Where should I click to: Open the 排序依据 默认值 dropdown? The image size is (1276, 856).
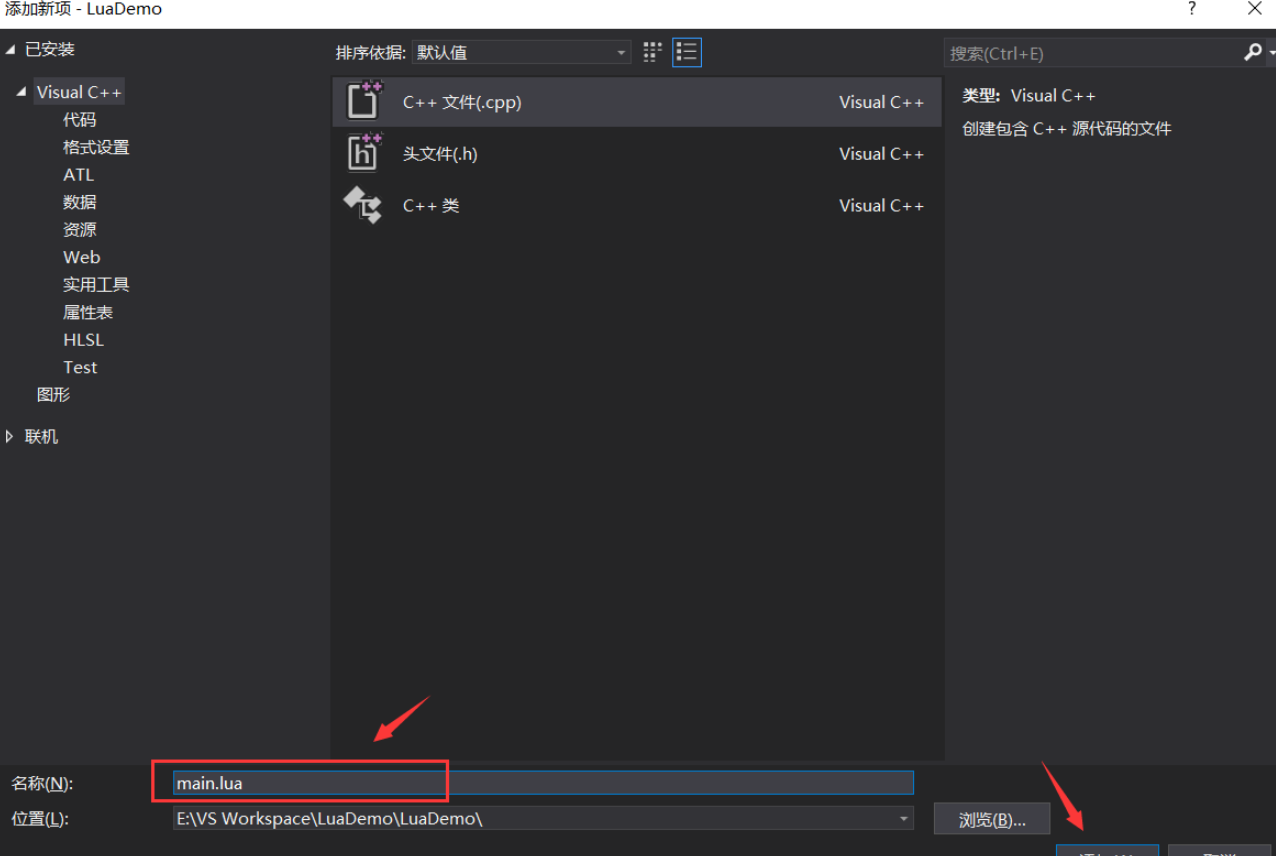click(x=619, y=51)
